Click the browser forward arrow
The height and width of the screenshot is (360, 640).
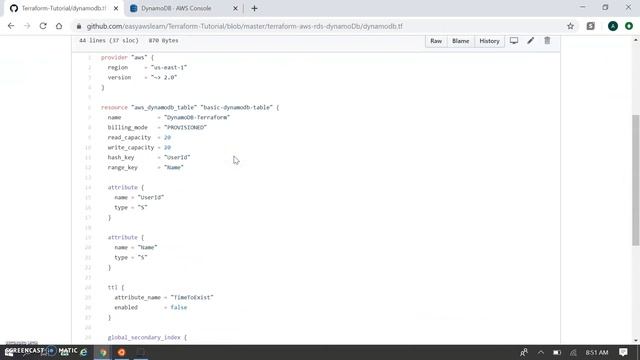coord(27,26)
